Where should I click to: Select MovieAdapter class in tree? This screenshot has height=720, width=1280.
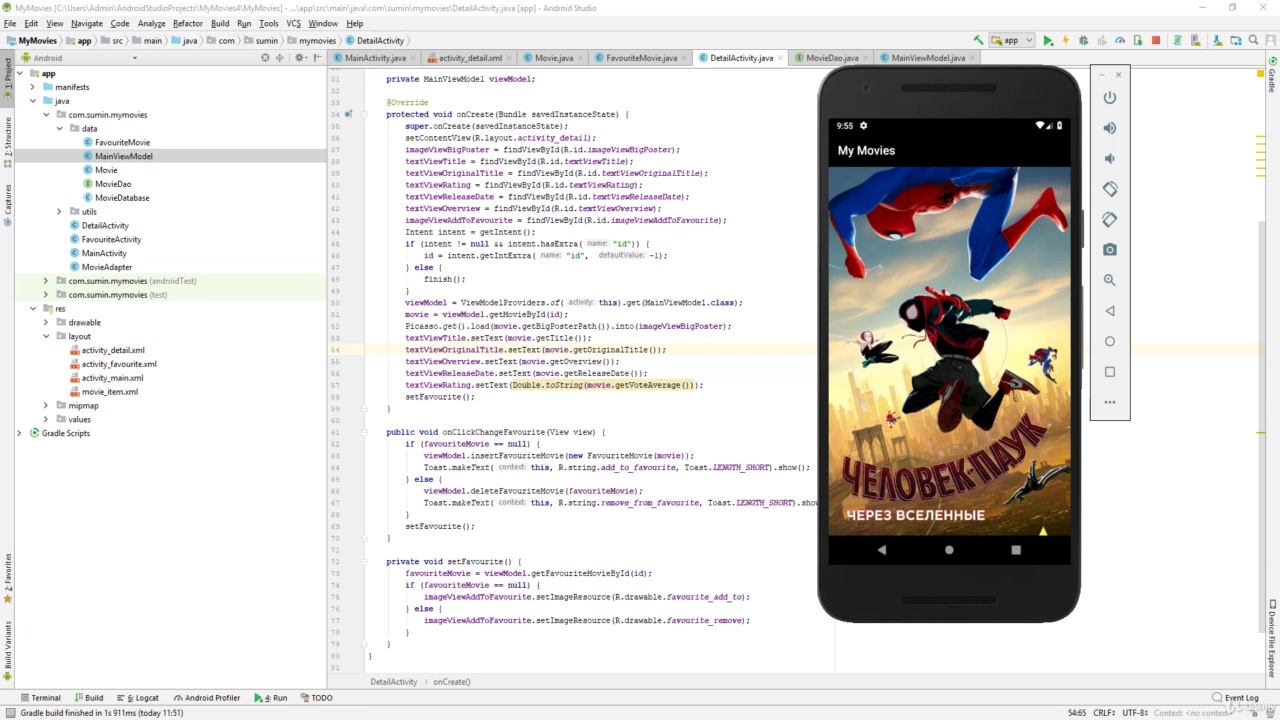(x=107, y=267)
